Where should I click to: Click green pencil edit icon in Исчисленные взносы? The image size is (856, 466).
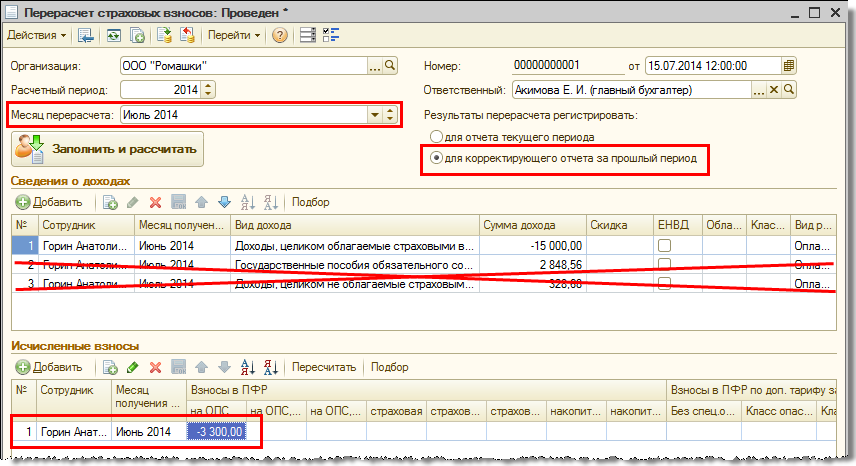pos(133,367)
